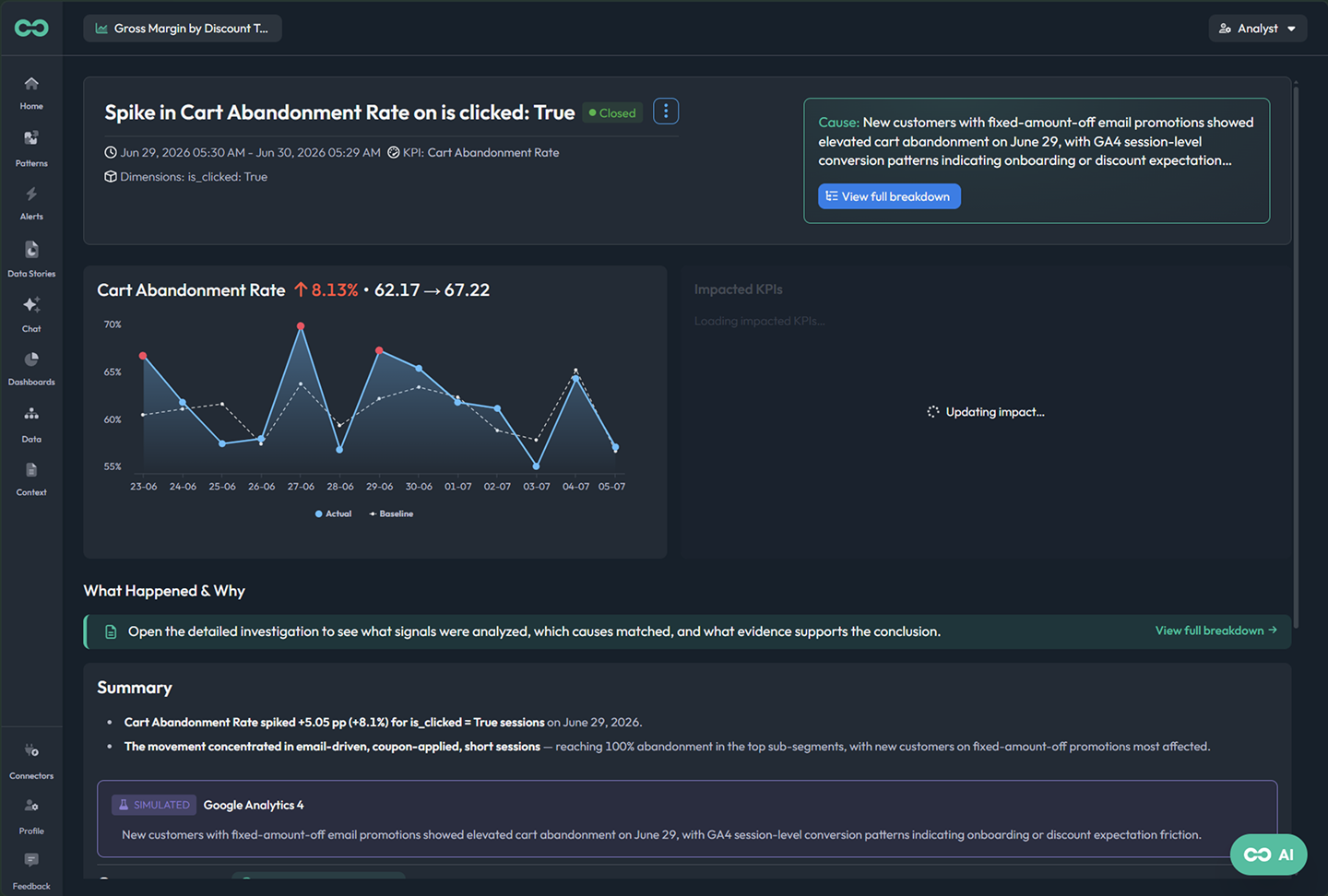
Task: Open Connectors in the sidebar
Action: pyautogui.click(x=31, y=761)
